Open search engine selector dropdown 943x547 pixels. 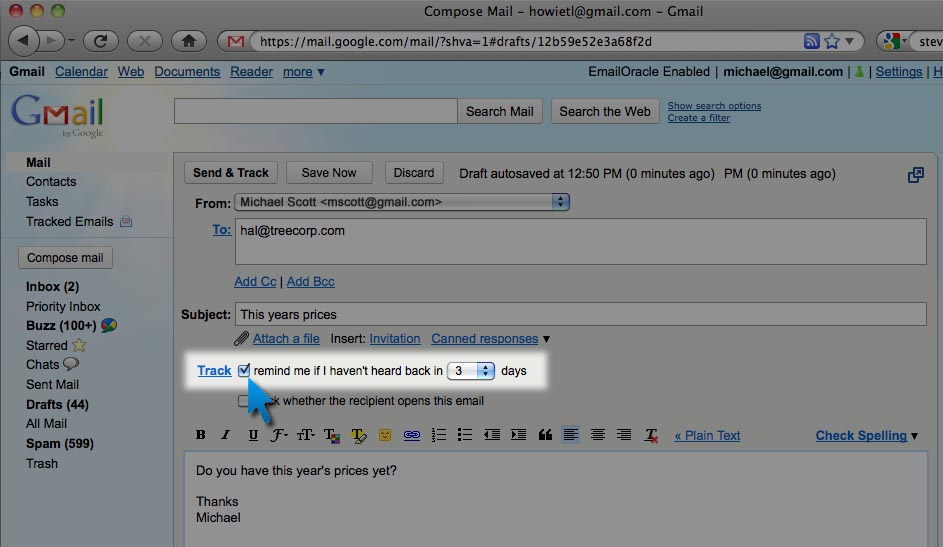pos(894,41)
